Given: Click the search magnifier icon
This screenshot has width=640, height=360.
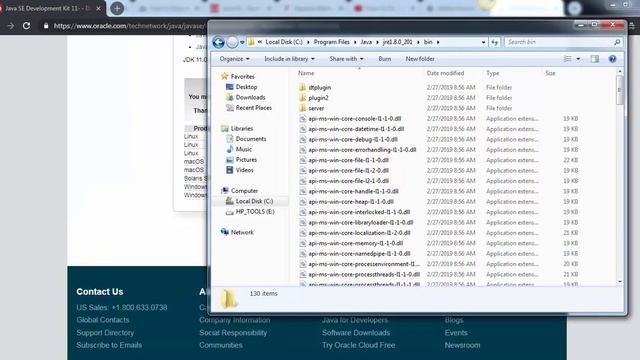Looking at the screenshot, I should [617, 42].
